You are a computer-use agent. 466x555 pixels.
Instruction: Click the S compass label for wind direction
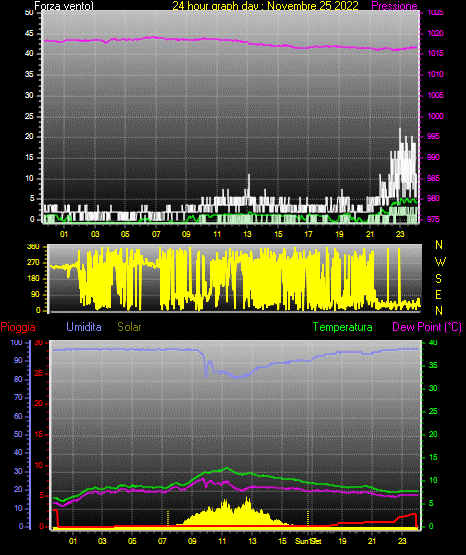[438, 279]
